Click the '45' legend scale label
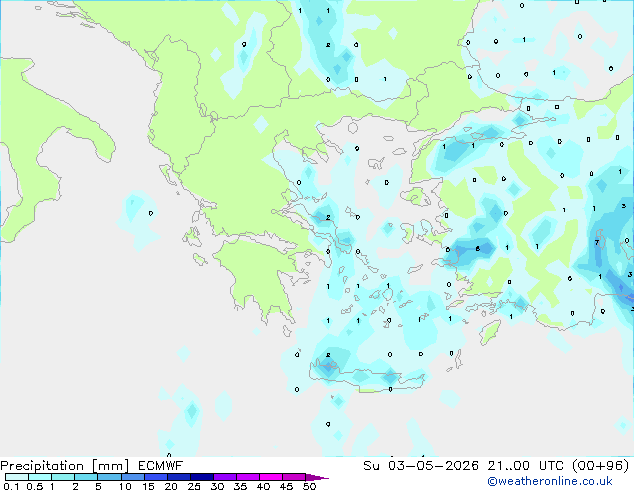This screenshot has height=490, width=634. pyautogui.click(x=286, y=486)
